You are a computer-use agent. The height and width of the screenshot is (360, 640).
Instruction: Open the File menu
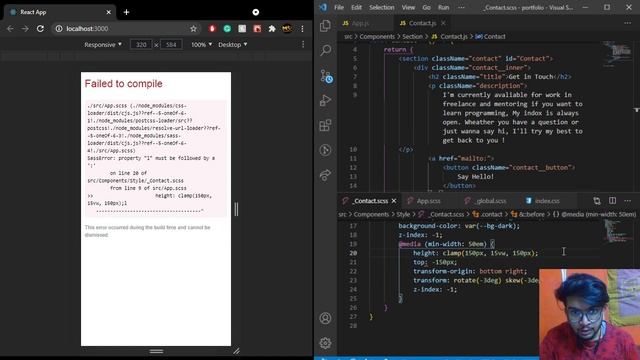339,7
